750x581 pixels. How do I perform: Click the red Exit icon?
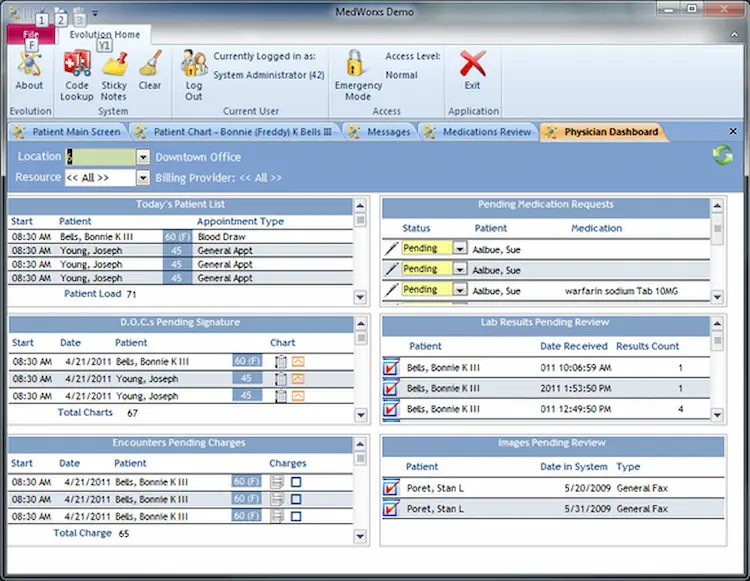click(x=472, y=65)
